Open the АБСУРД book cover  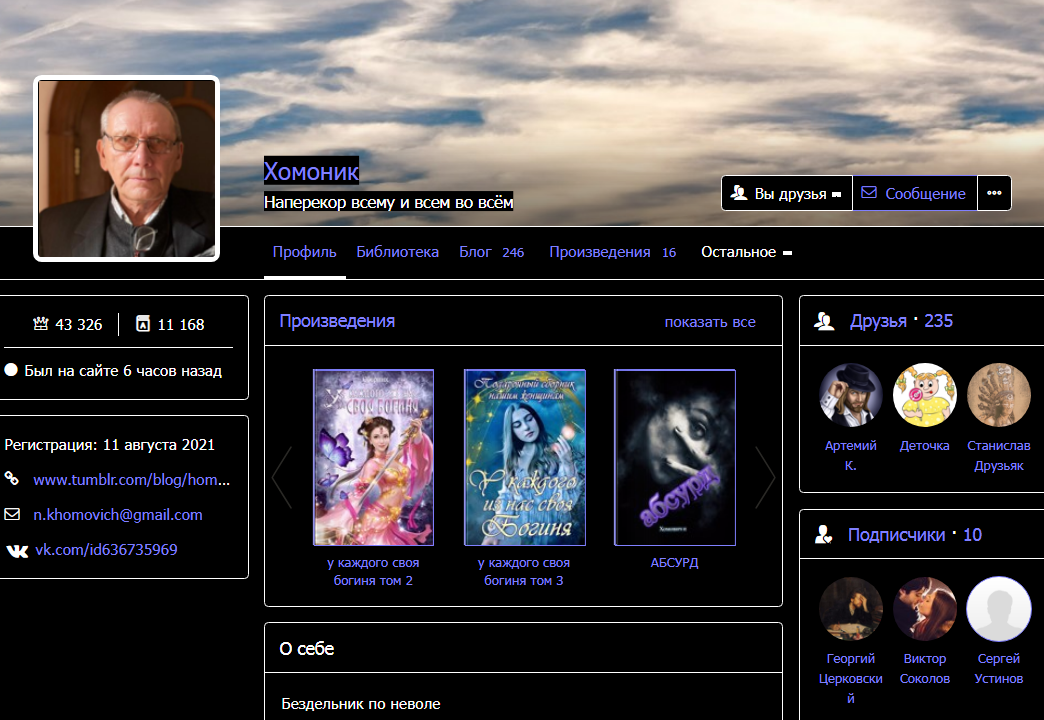pyautogui.click(x=674, y=457)
